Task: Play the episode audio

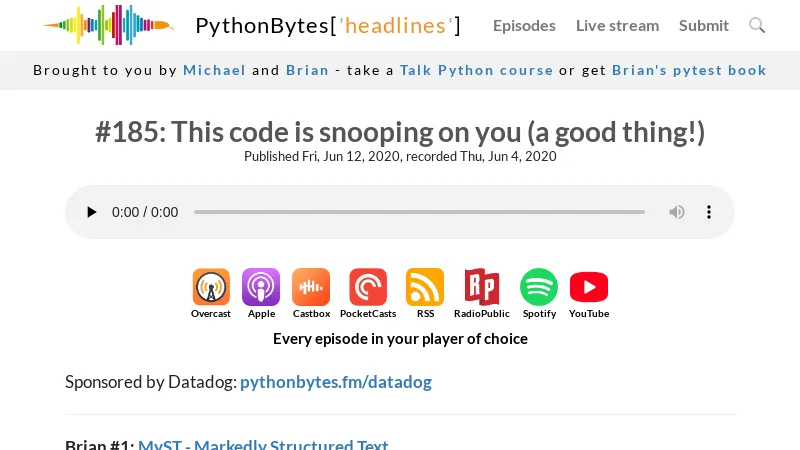Action: pyautogui.click(x=92, y=212)
